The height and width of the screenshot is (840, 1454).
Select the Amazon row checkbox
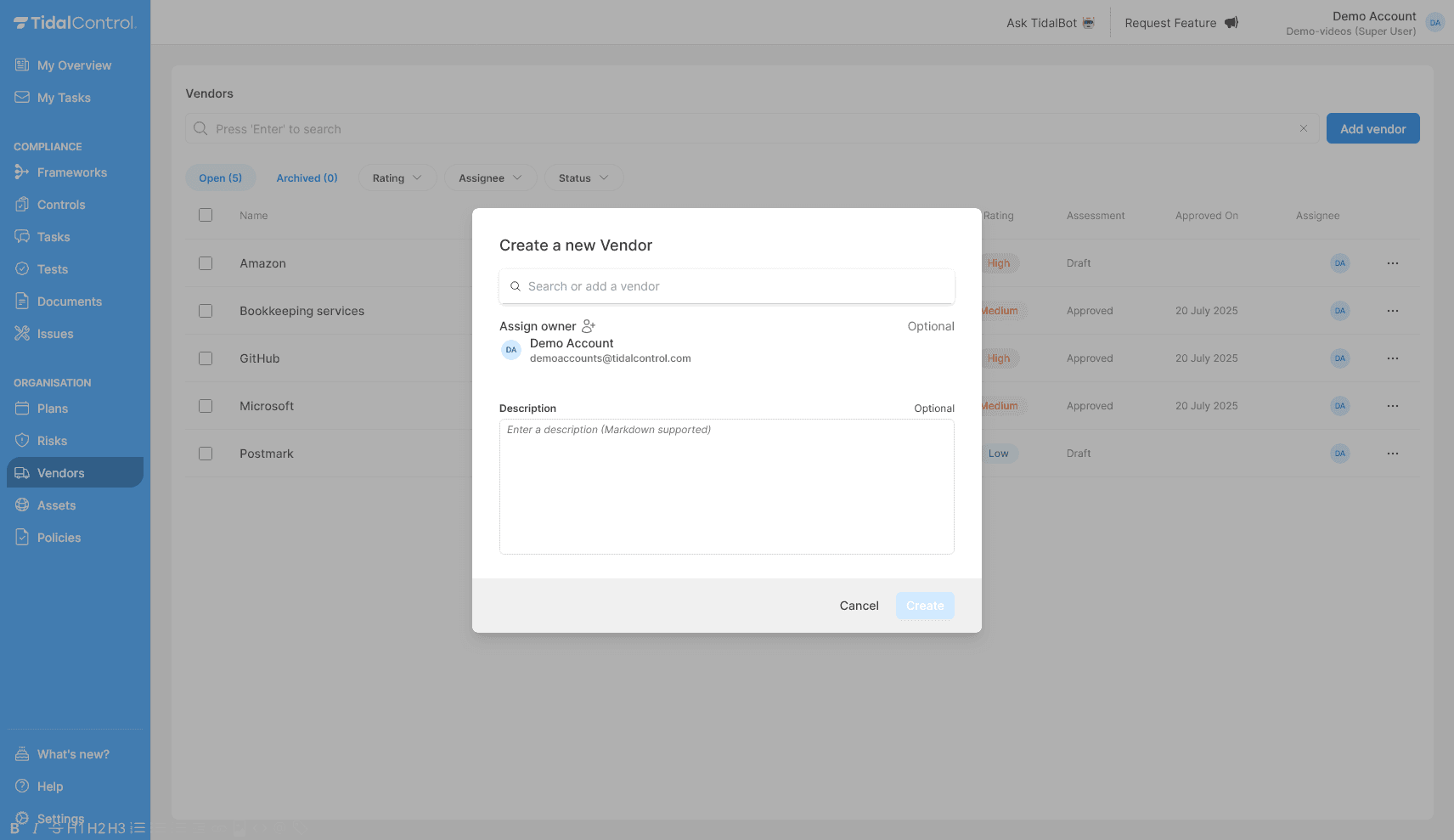tap(206, 263)
